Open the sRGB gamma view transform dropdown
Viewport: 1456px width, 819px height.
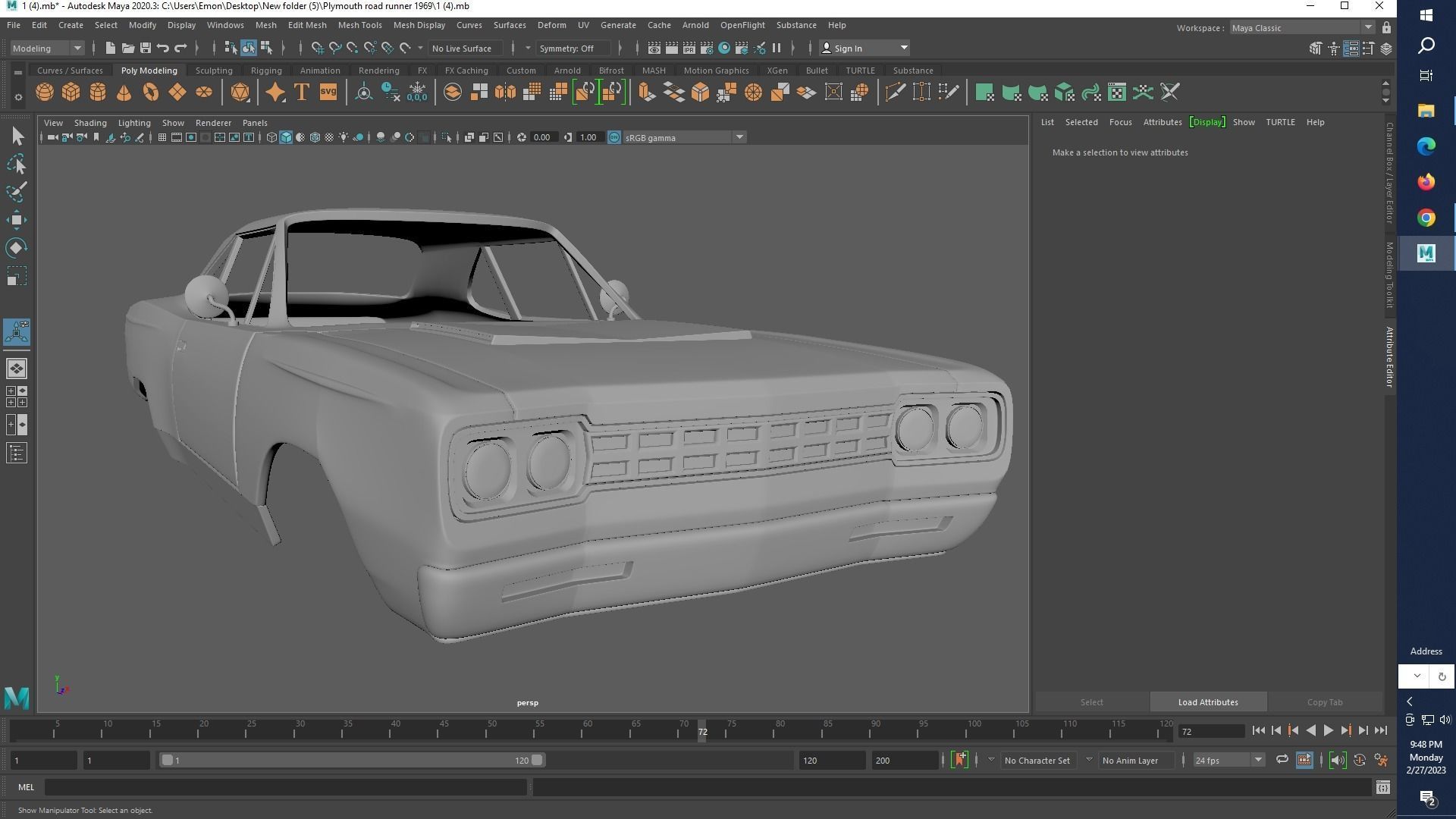coord(684,137)
